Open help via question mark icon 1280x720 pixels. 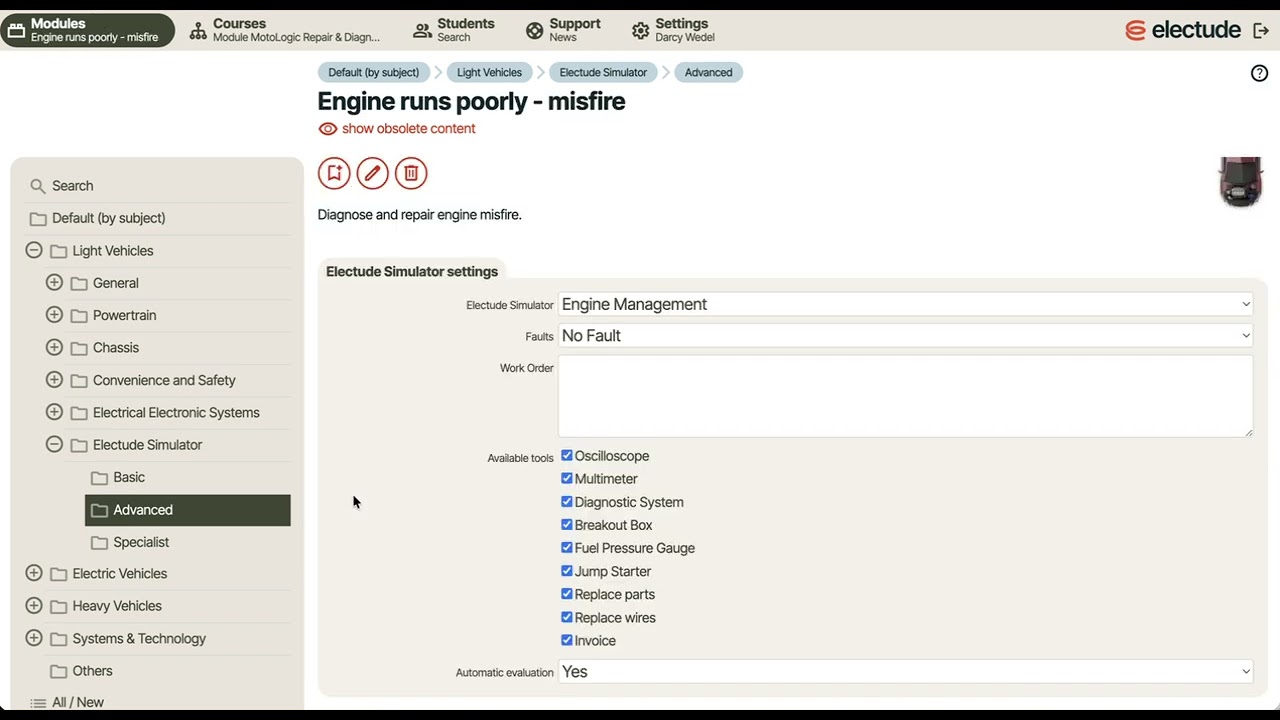tap(1260, 73)
